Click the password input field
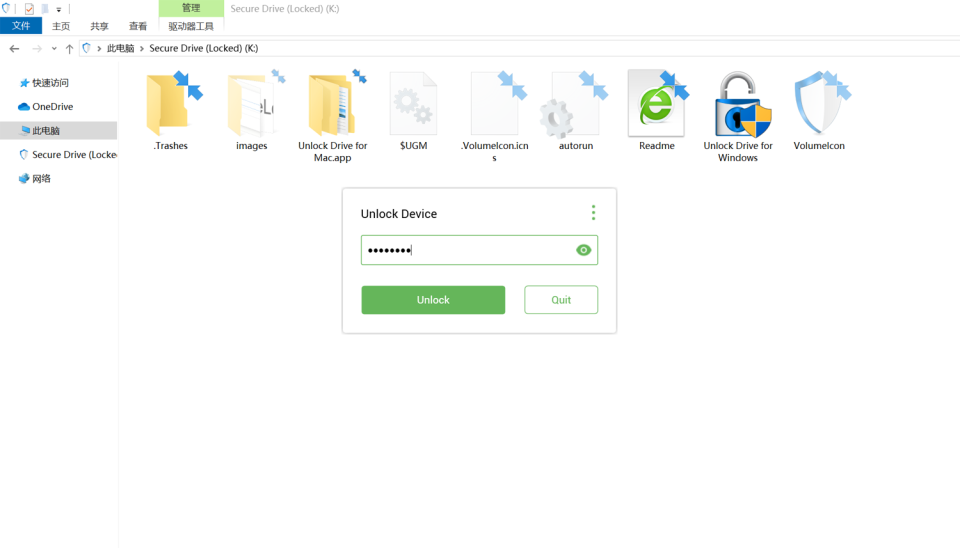960x548 pixels. (479, 250)
